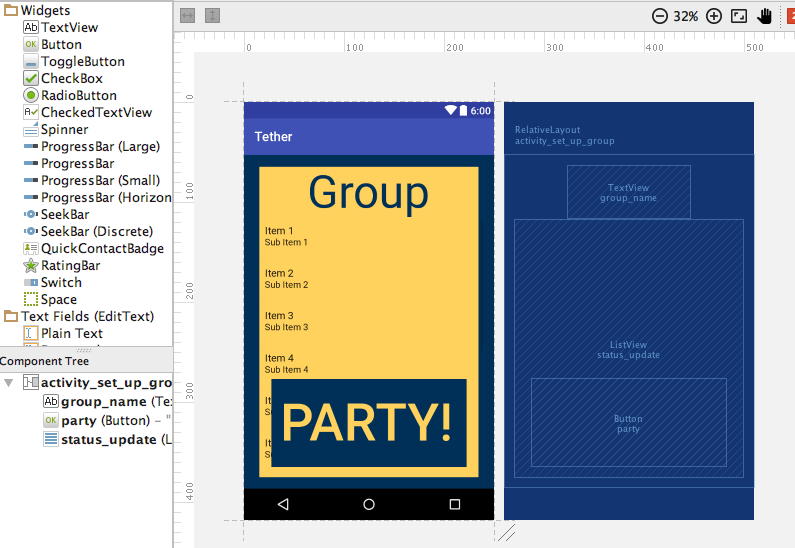The image size is (795, 548).
Task: Select Item 2 row in preview list
Action: (x=369, y=279)
